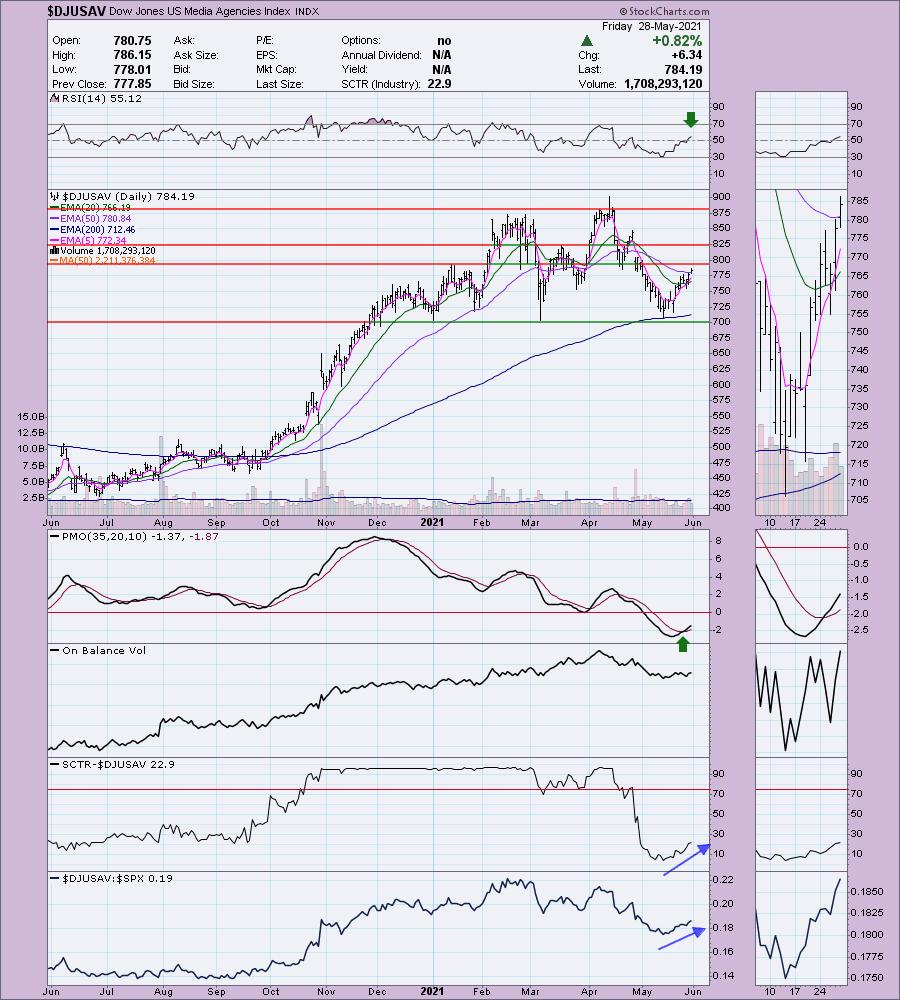Click the SCTR (Industry) value 22.9
This screenshot has width=900, height=1000.
441,84
